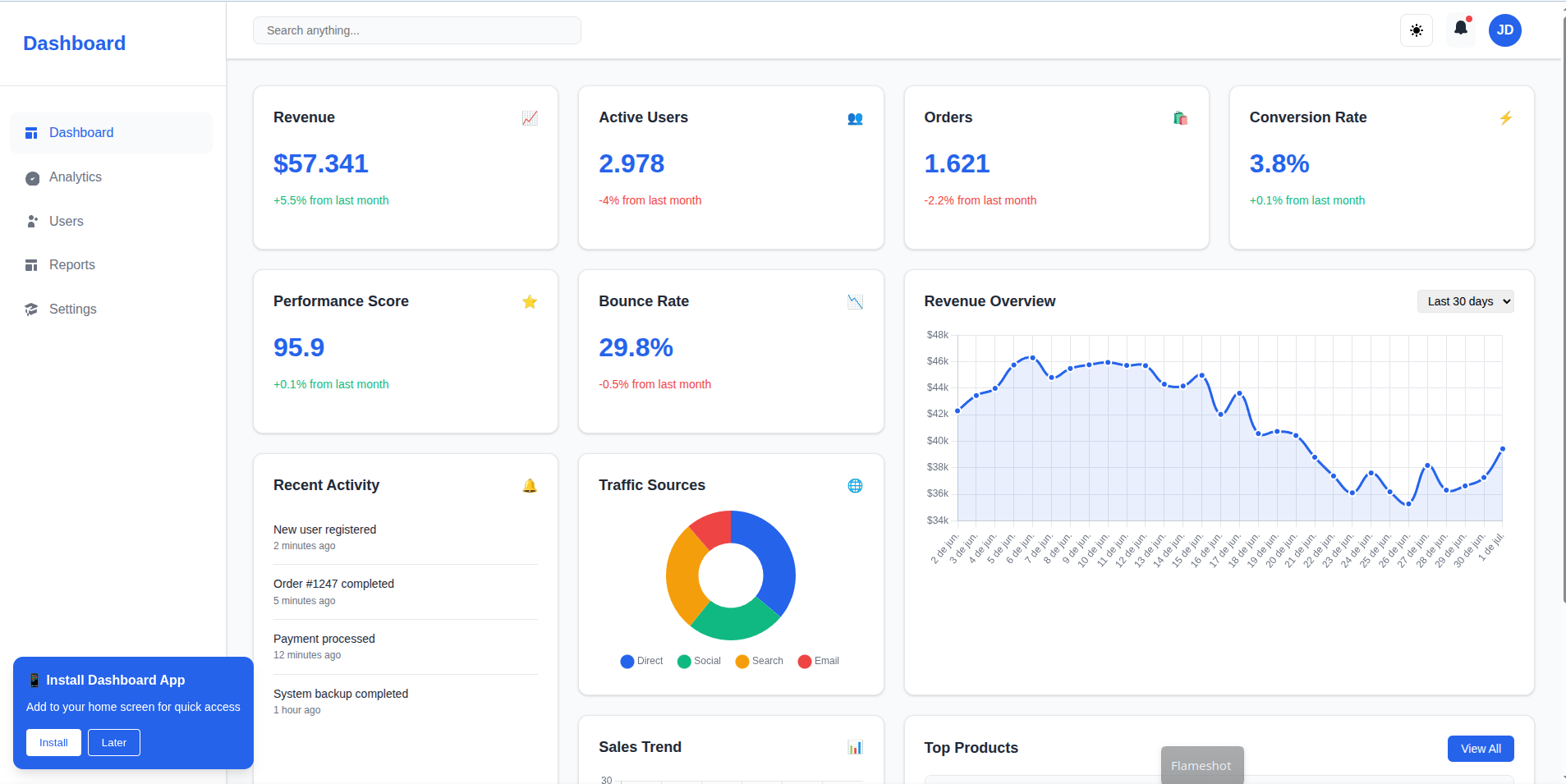
Task: Click the Recent Activity bell icon
Action: coord(530,486)
